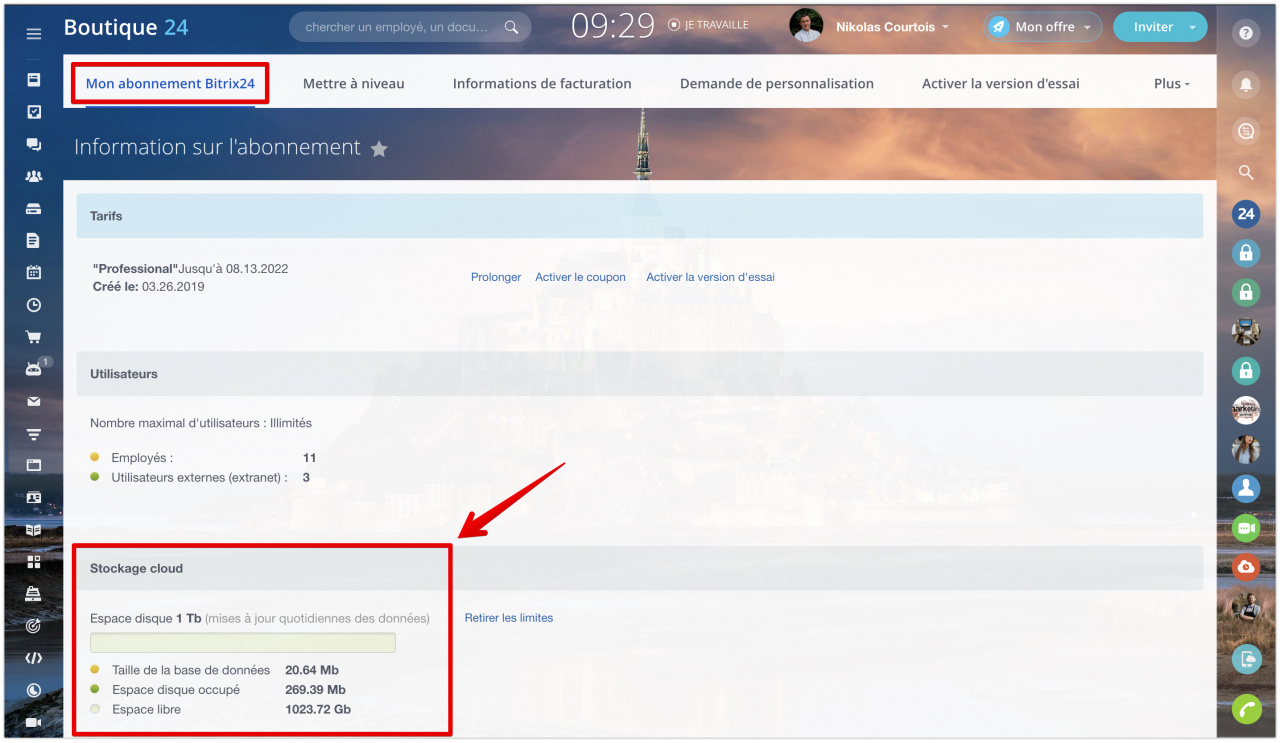Open the chat bubbles icon in sidebar

click(33, 145)
